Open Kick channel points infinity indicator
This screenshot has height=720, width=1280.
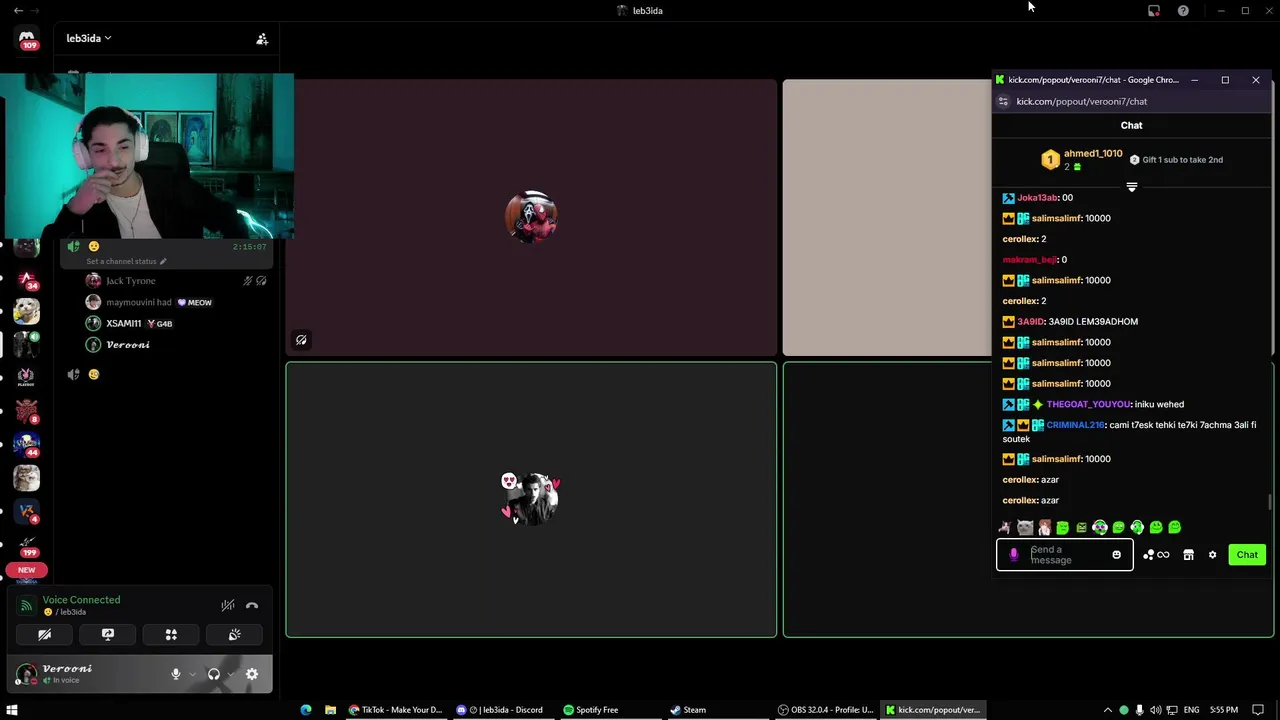tap(1156, 555)
